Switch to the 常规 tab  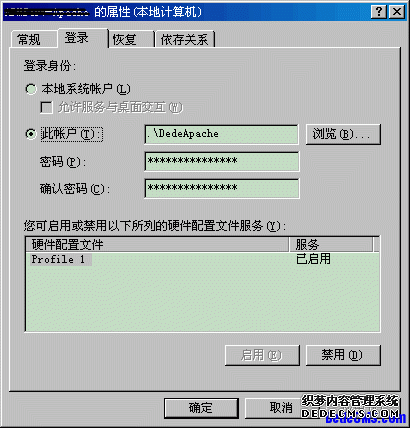[30, 40]
